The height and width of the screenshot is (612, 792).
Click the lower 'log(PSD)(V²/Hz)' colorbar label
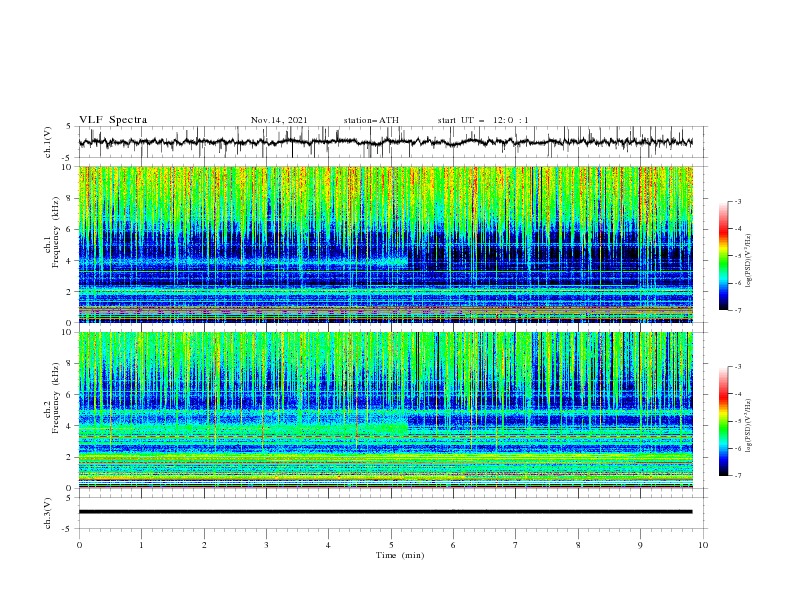click(x=749, y=426)
